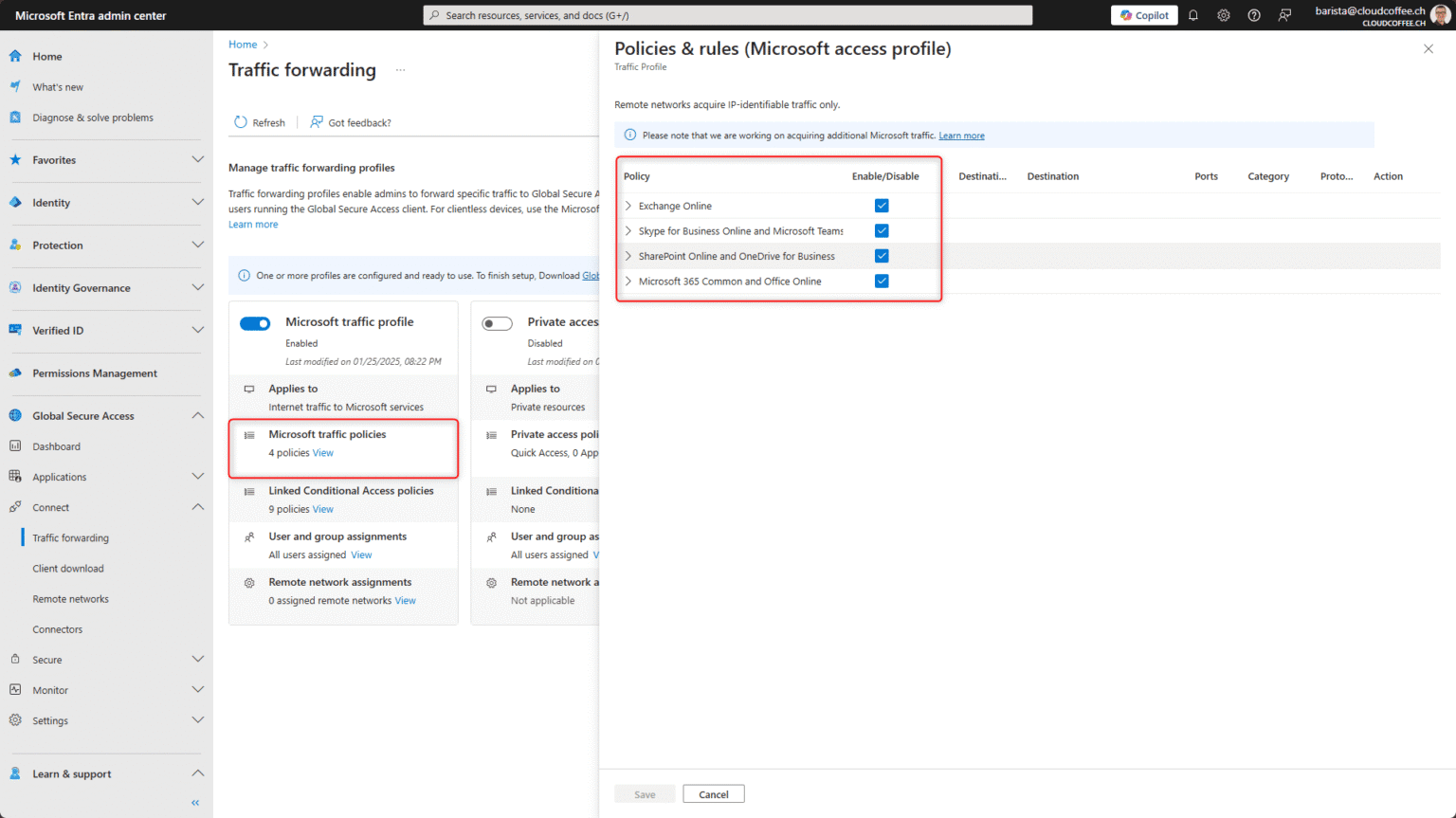Viewport: 1456px width, 818px height.
Task: Open the settings gear in the top bar
Action: point(1223,14)
